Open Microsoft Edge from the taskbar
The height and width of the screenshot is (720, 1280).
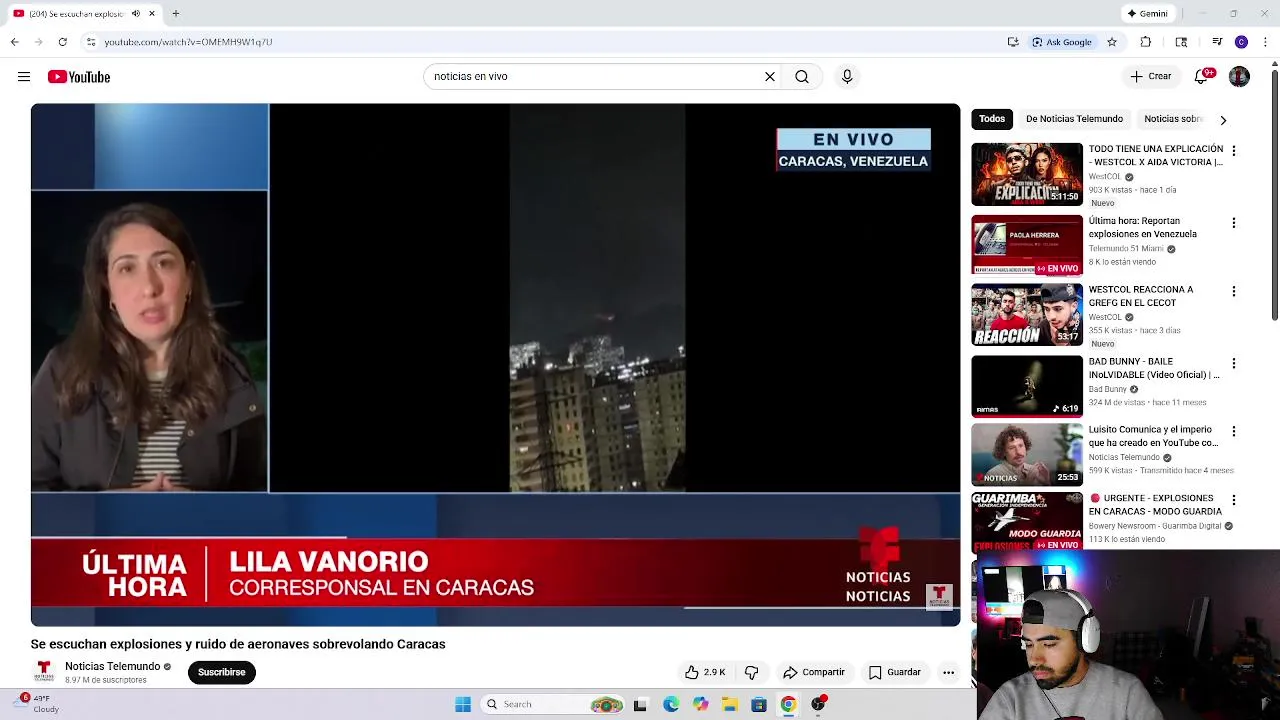point(671,705)
